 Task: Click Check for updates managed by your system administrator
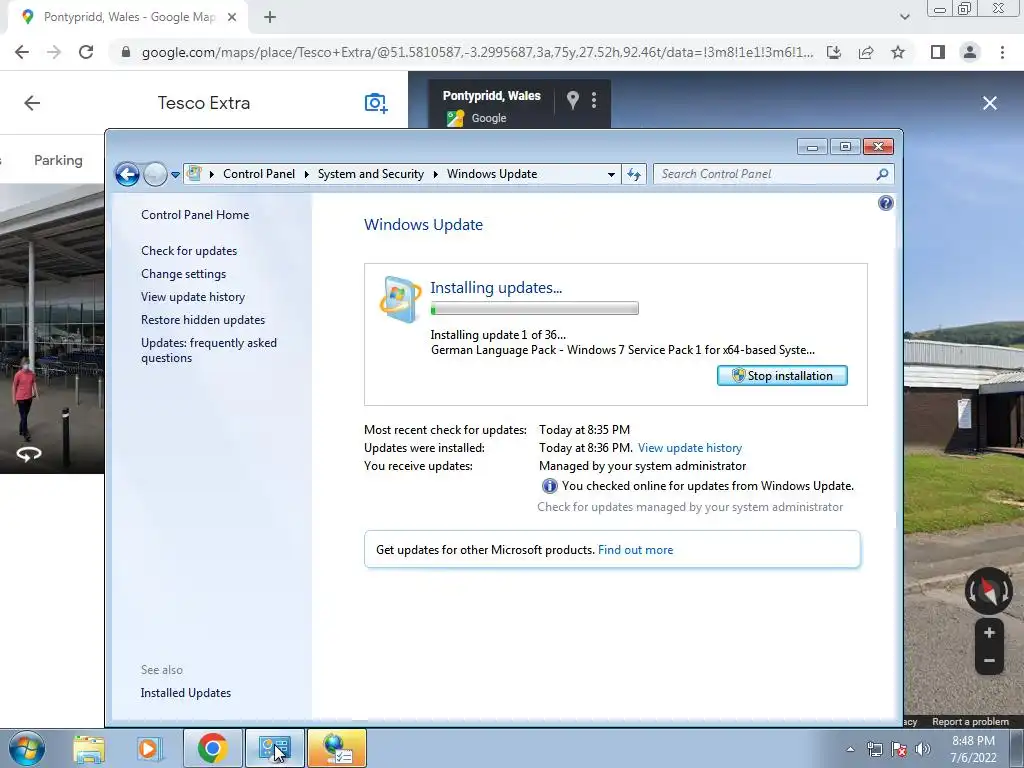(x=690, y=507)
